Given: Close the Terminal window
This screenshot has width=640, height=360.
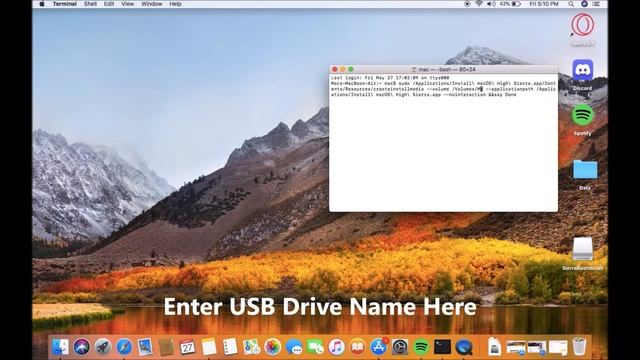Looking at the screenshot, I should point(335,69).
